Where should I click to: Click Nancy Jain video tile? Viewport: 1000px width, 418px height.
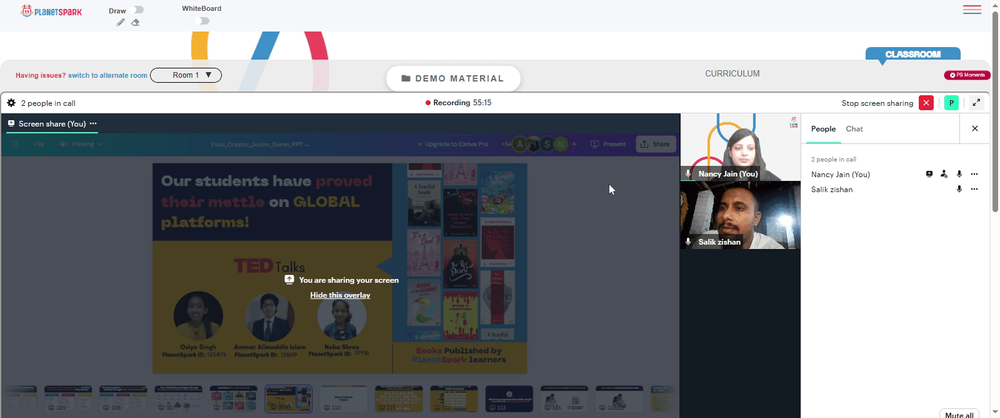point(740,147)
